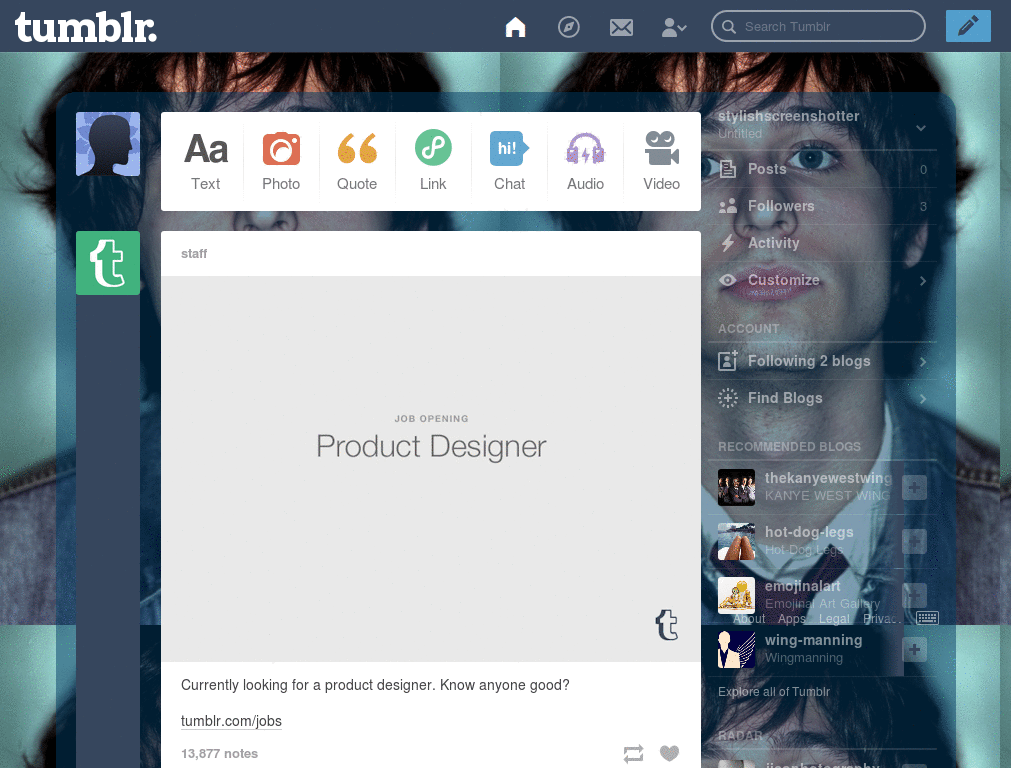The height and width of the screenshot is (768, 1024).
Task: Open the stylishscreenshotter blog title
Action: (788, 116)
